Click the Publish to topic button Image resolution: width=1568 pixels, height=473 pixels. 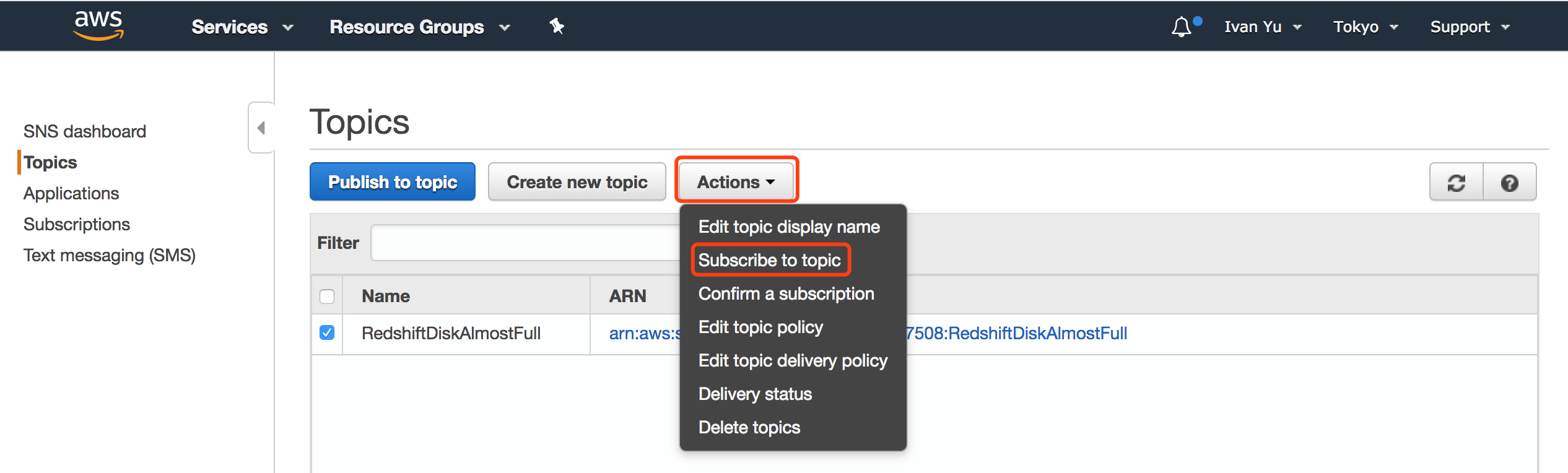pos(393,182)
